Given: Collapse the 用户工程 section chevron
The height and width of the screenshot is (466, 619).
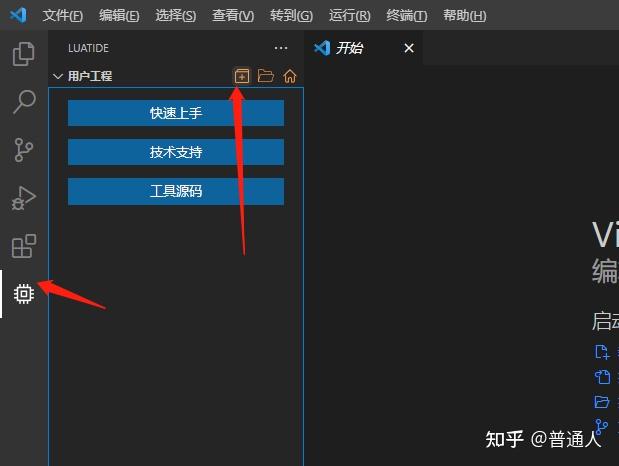Looking at the screenshot, I should 58,76.
